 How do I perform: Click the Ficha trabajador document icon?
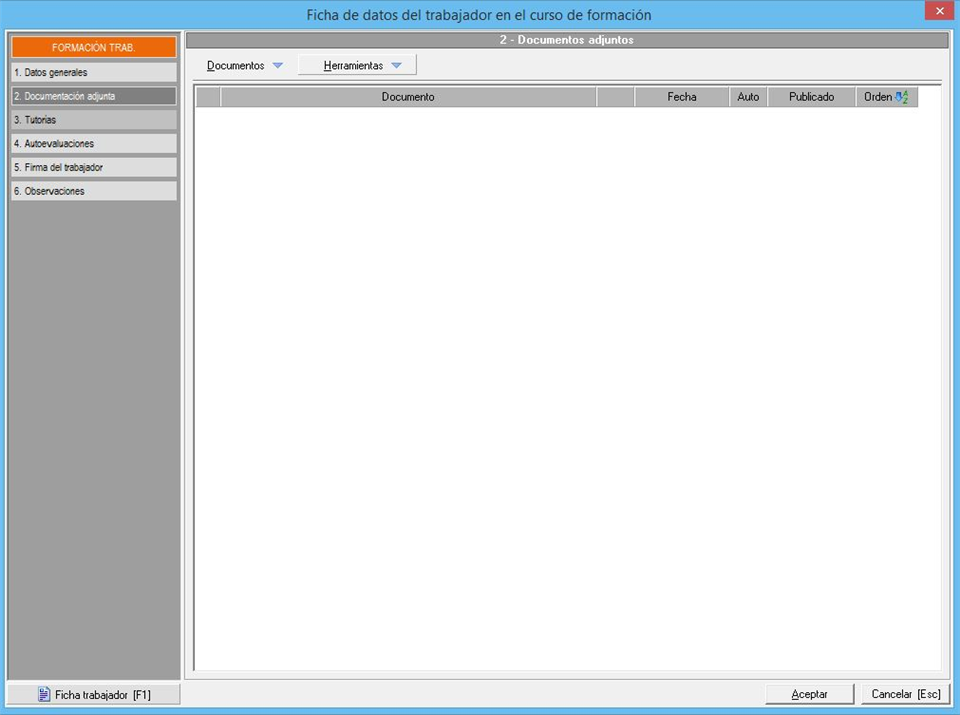[x=44, y=694]
